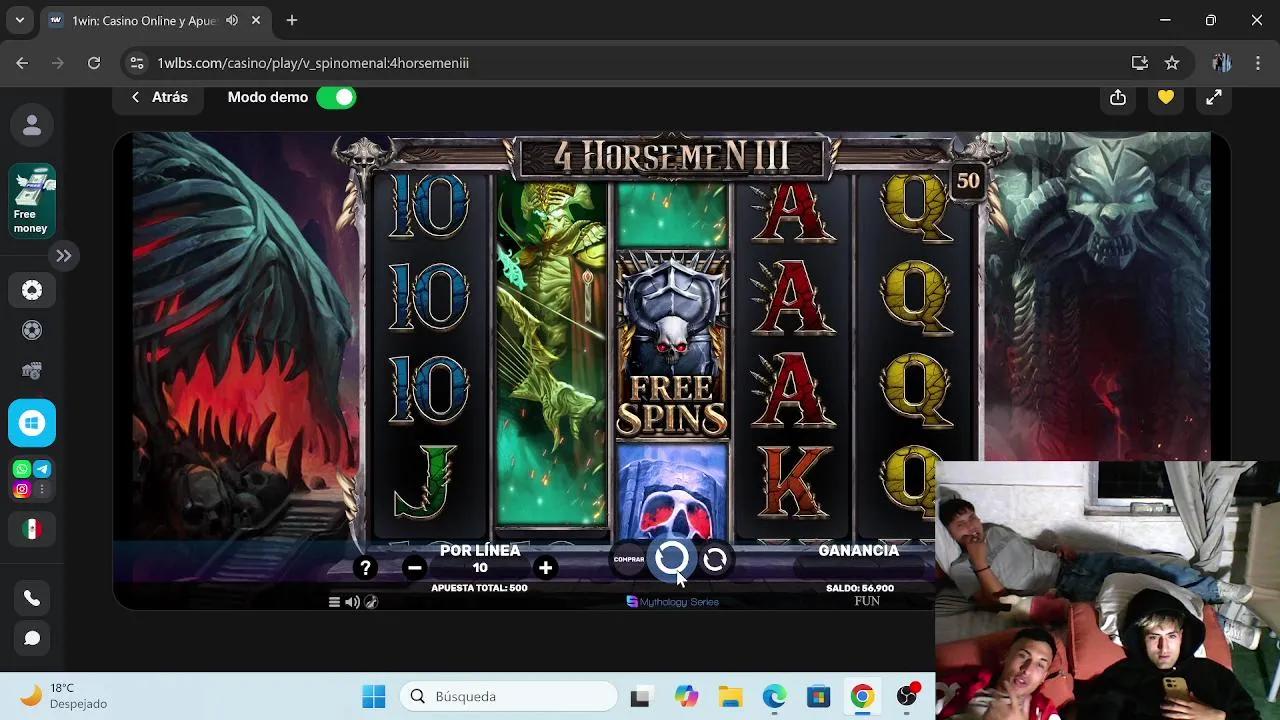Click the taskbar Búsqueda search box
The height and width of the screenshot is (720, 1280).
click(510, 697)
